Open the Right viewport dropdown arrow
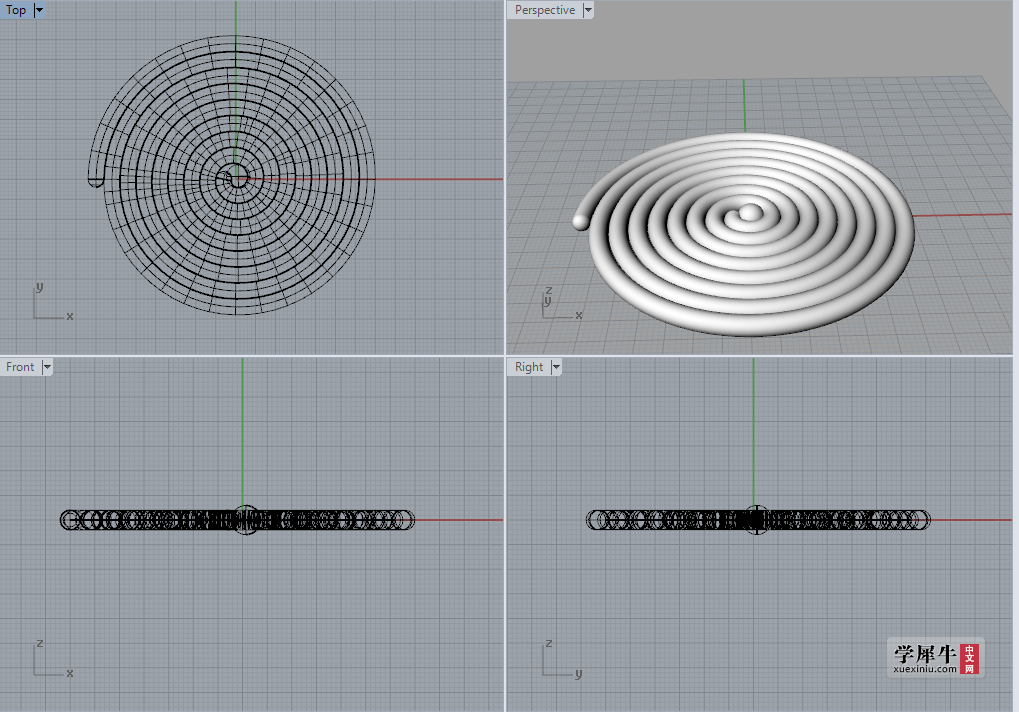 coord(556,367)
